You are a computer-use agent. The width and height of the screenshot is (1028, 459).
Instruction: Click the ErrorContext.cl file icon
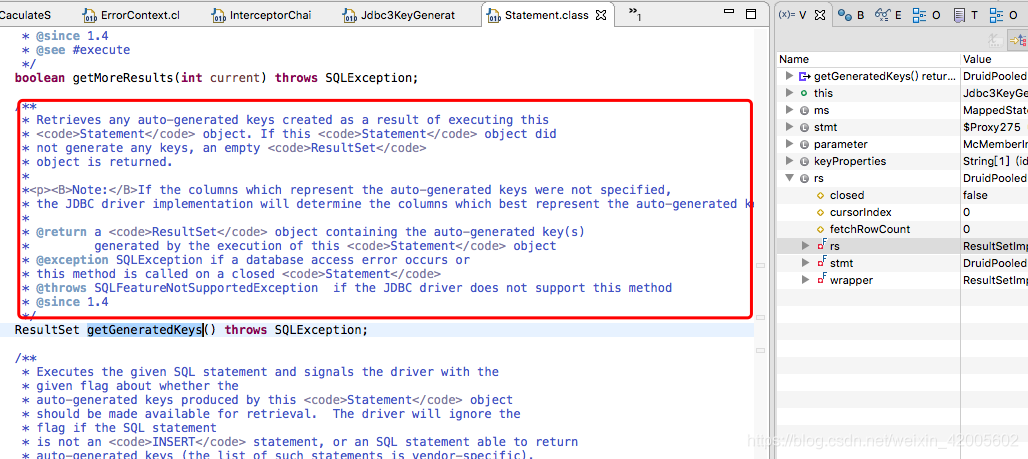90,15
